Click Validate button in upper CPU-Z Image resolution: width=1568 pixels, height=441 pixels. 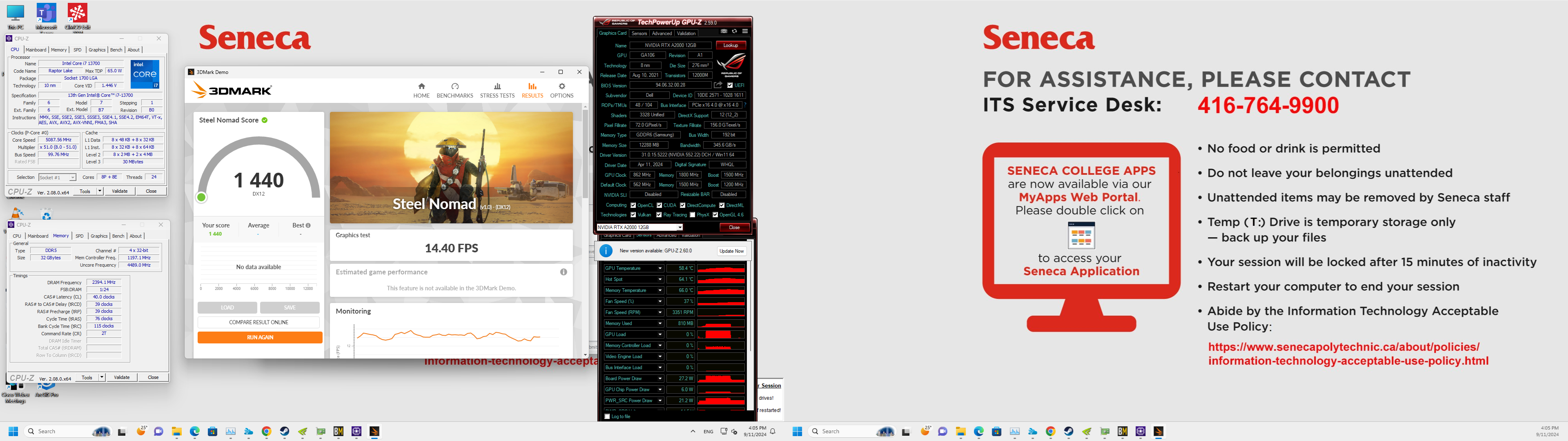[120, 191]
